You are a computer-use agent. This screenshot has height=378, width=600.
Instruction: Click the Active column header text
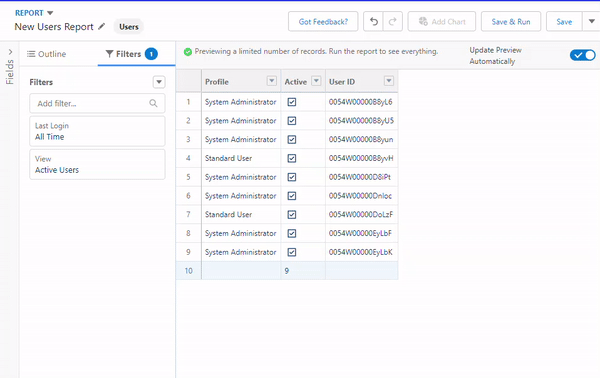click(x=295, y=82)
